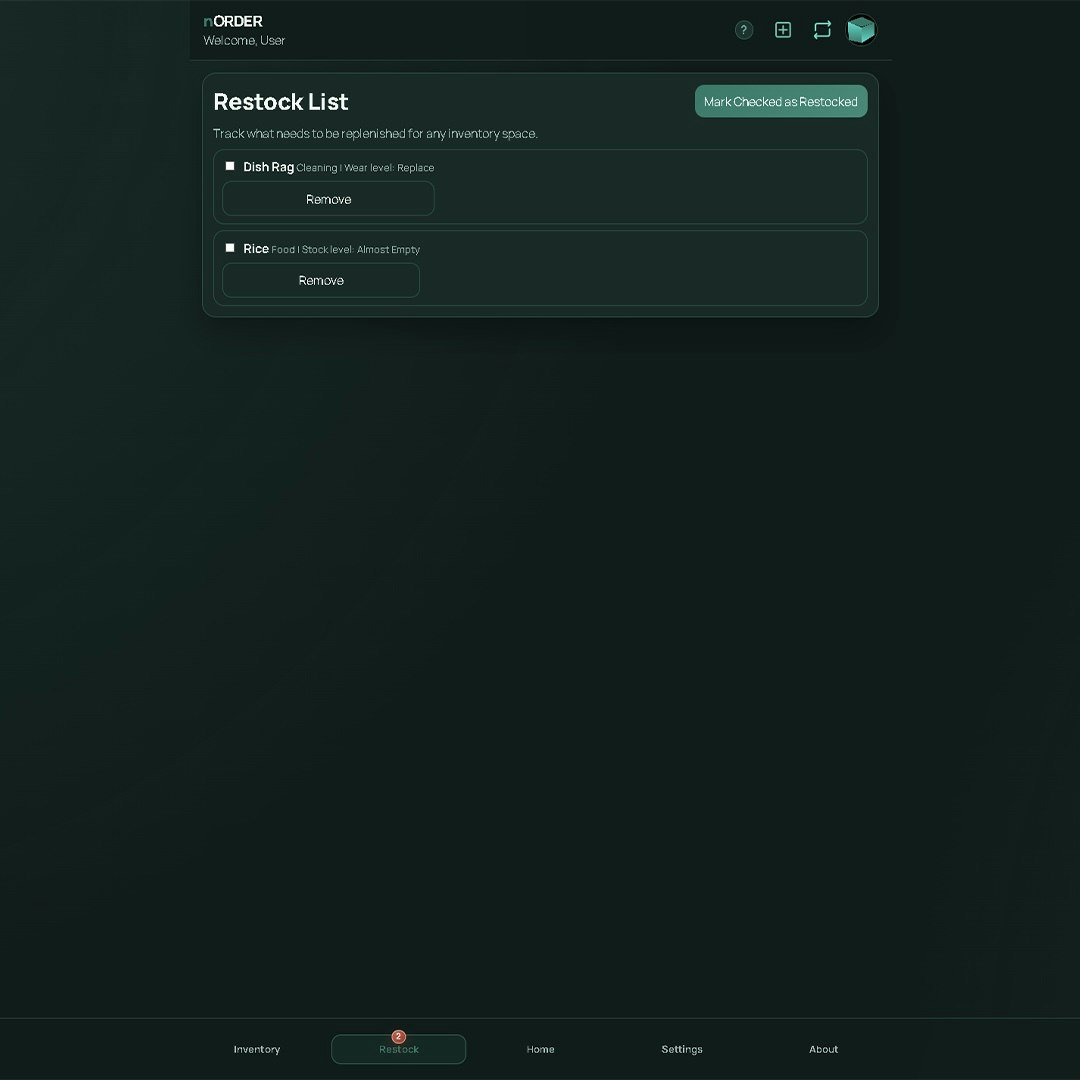The image size is (1080, 1080).
Task: Click 'Cleaning | Wear level: Replace' text
Action: (x=365, y=168)
